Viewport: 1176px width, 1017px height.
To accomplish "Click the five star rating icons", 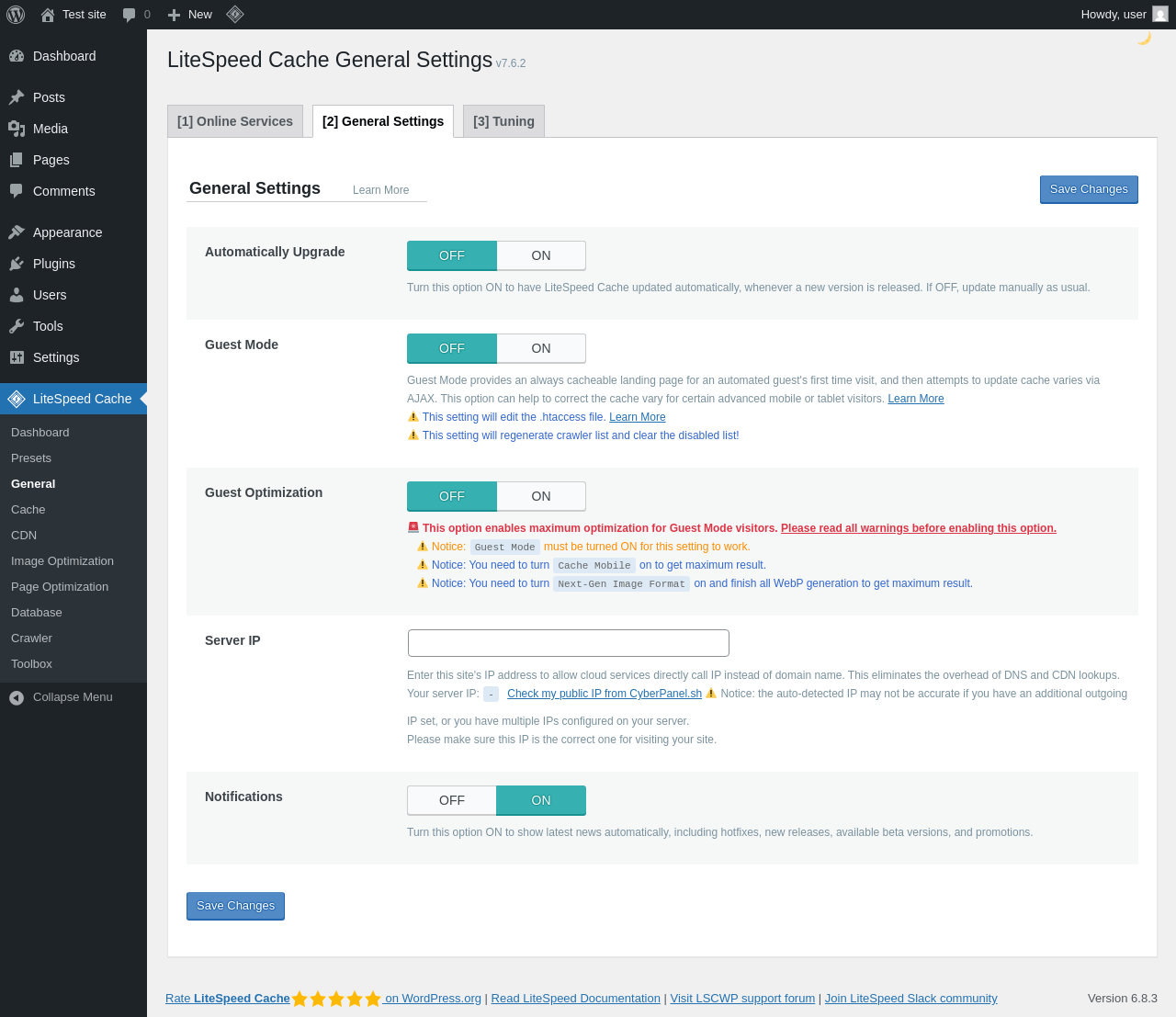I will [336, 999].
